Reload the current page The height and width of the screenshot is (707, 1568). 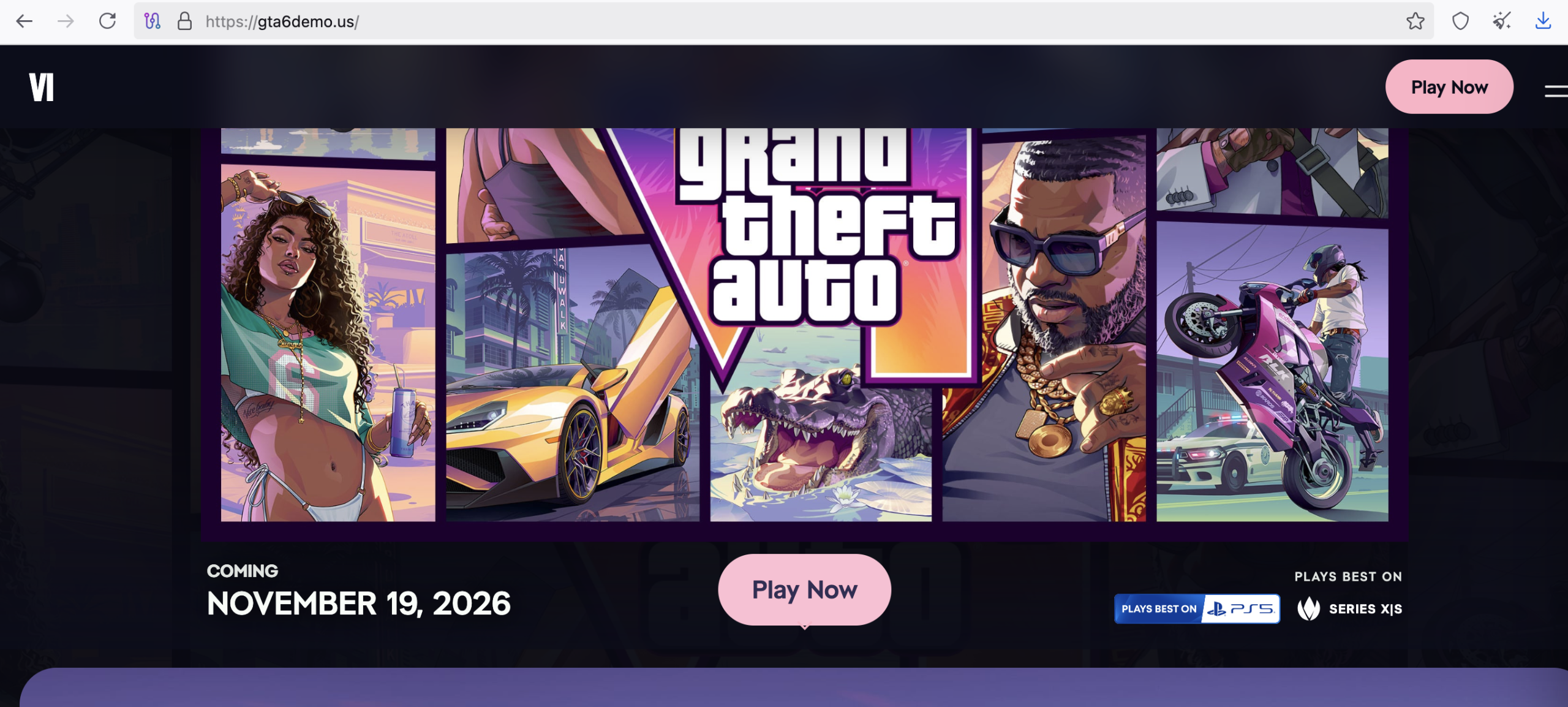[108, 21]
